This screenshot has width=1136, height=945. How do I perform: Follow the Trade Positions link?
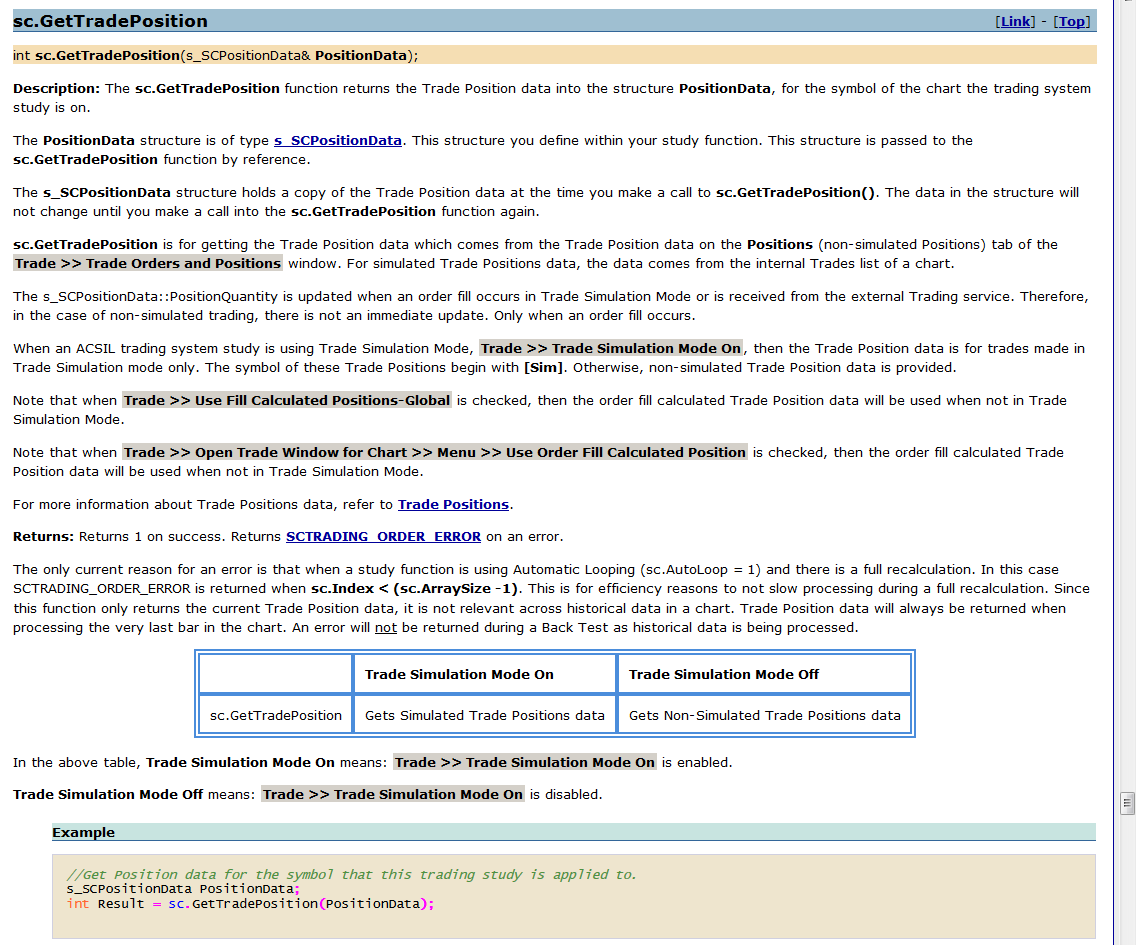(x=454, y=504)
